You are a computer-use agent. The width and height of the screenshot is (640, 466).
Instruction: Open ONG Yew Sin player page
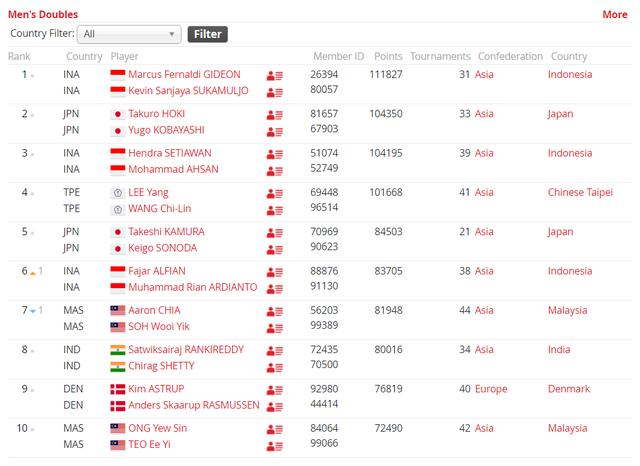[x=158, y=428]
